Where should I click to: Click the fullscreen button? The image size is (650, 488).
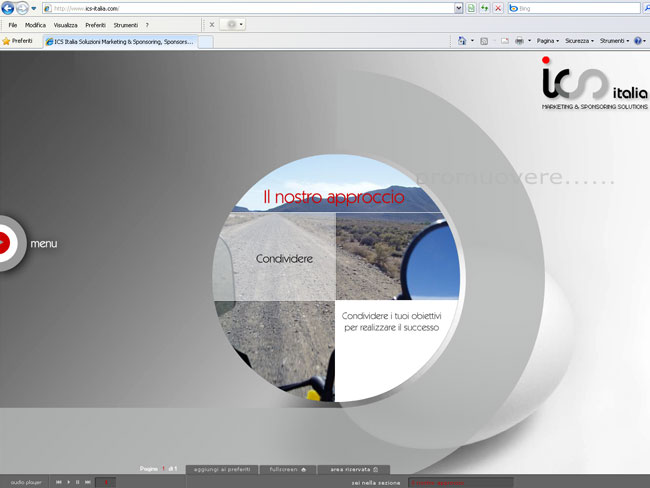(x=287, y=469)
